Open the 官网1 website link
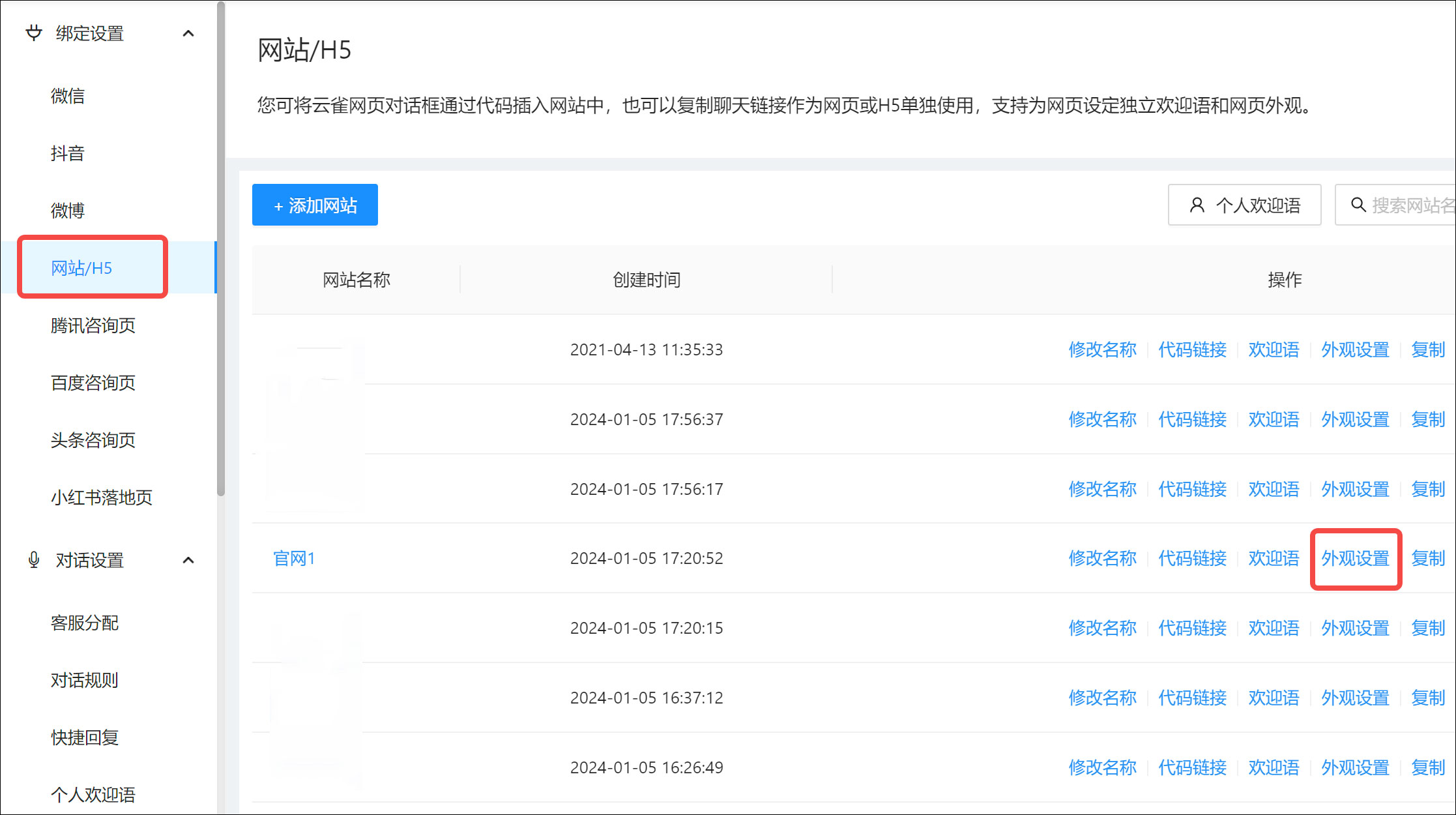The height and width of the screenshot is (815, 1456). click(x=295, y=558)
